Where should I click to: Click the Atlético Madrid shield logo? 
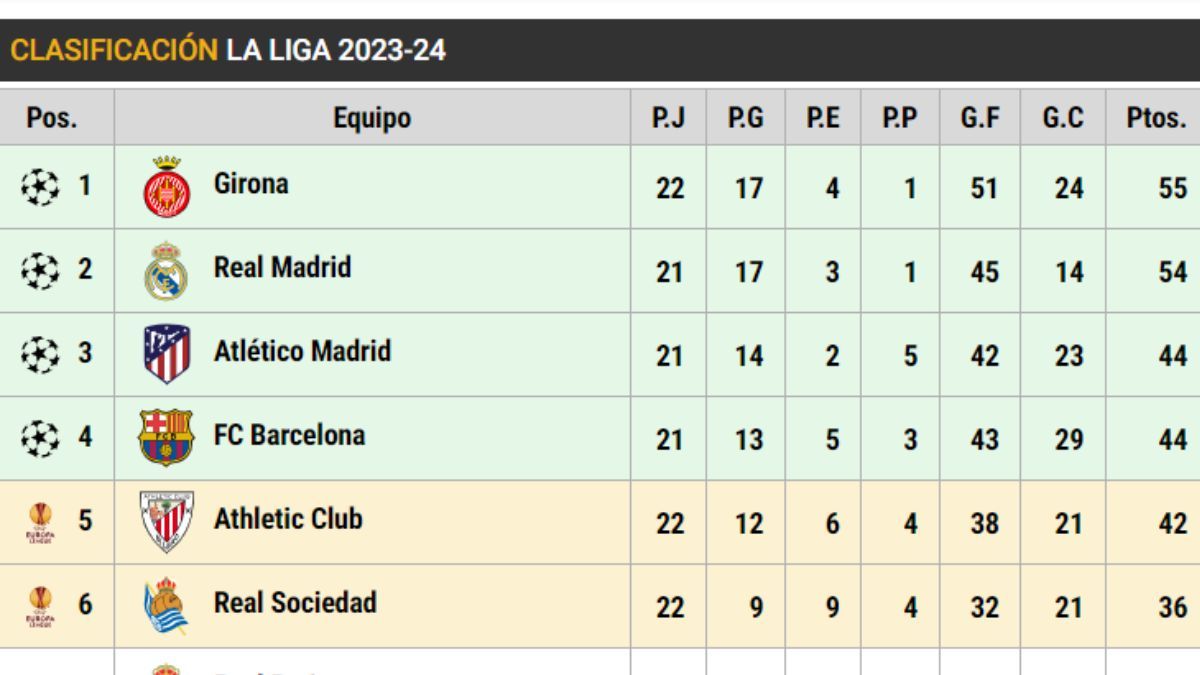[166, 354]
